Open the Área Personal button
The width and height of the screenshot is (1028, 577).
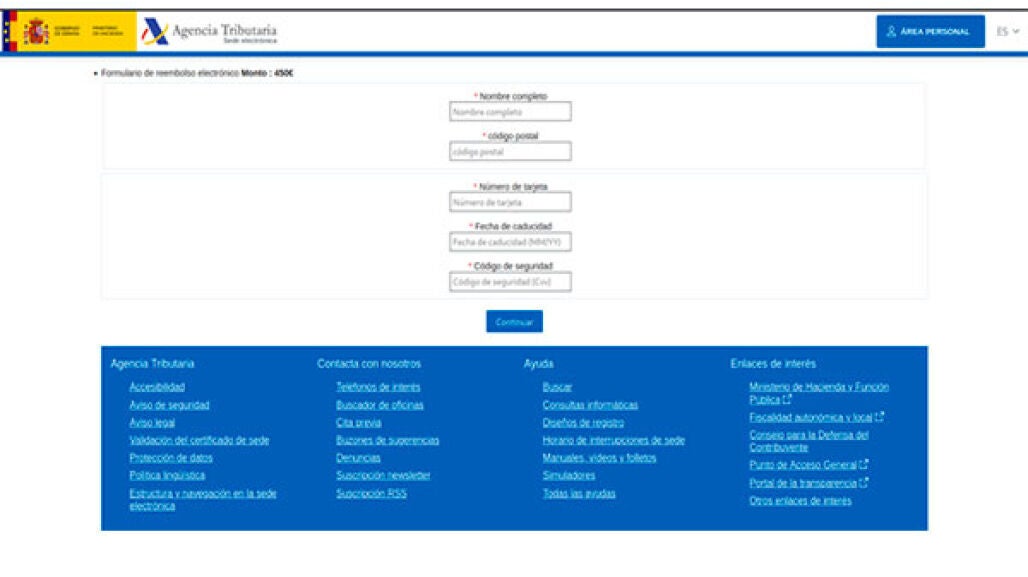[x=929, y=32]
